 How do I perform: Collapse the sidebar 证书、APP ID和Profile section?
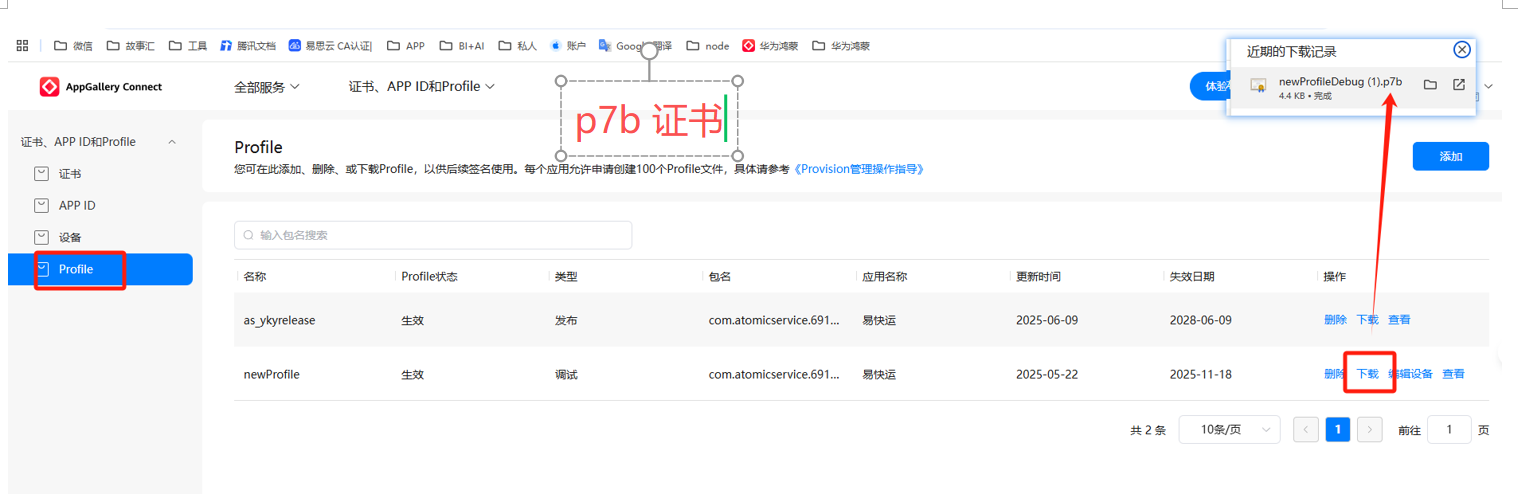click(x=172, y=142)
